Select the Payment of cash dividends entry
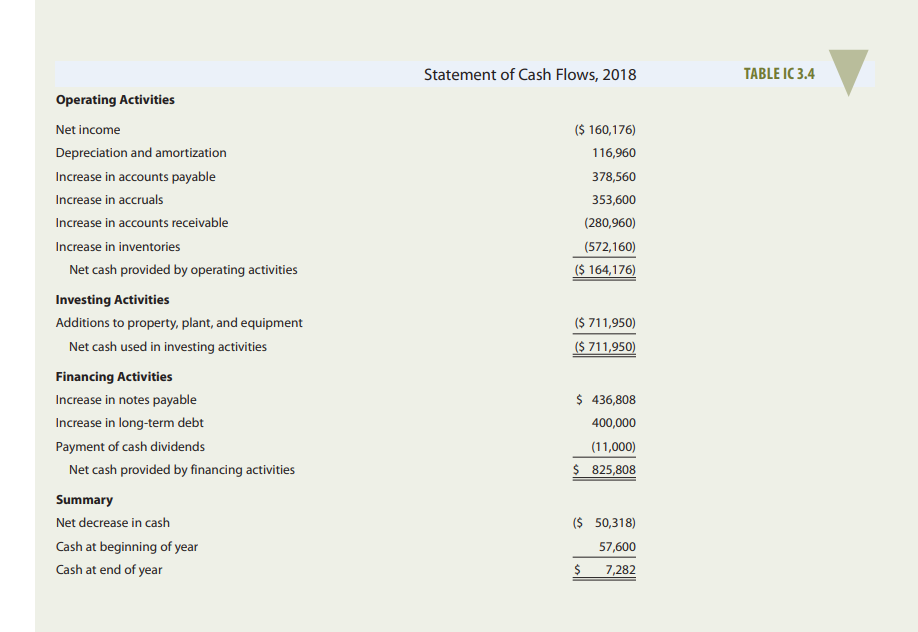 coord(129,446)
